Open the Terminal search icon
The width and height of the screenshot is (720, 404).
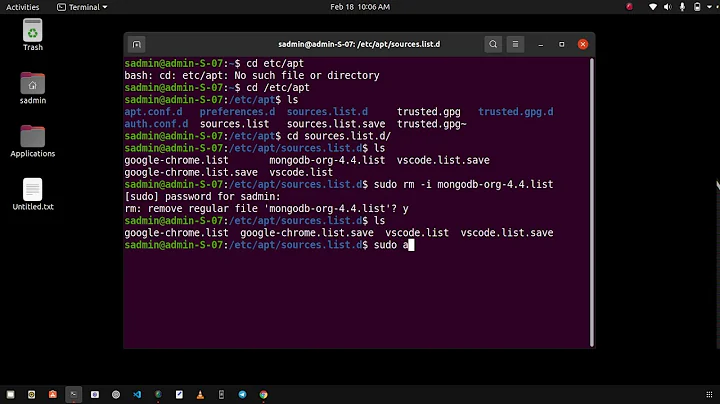click(x=493, y=45)
